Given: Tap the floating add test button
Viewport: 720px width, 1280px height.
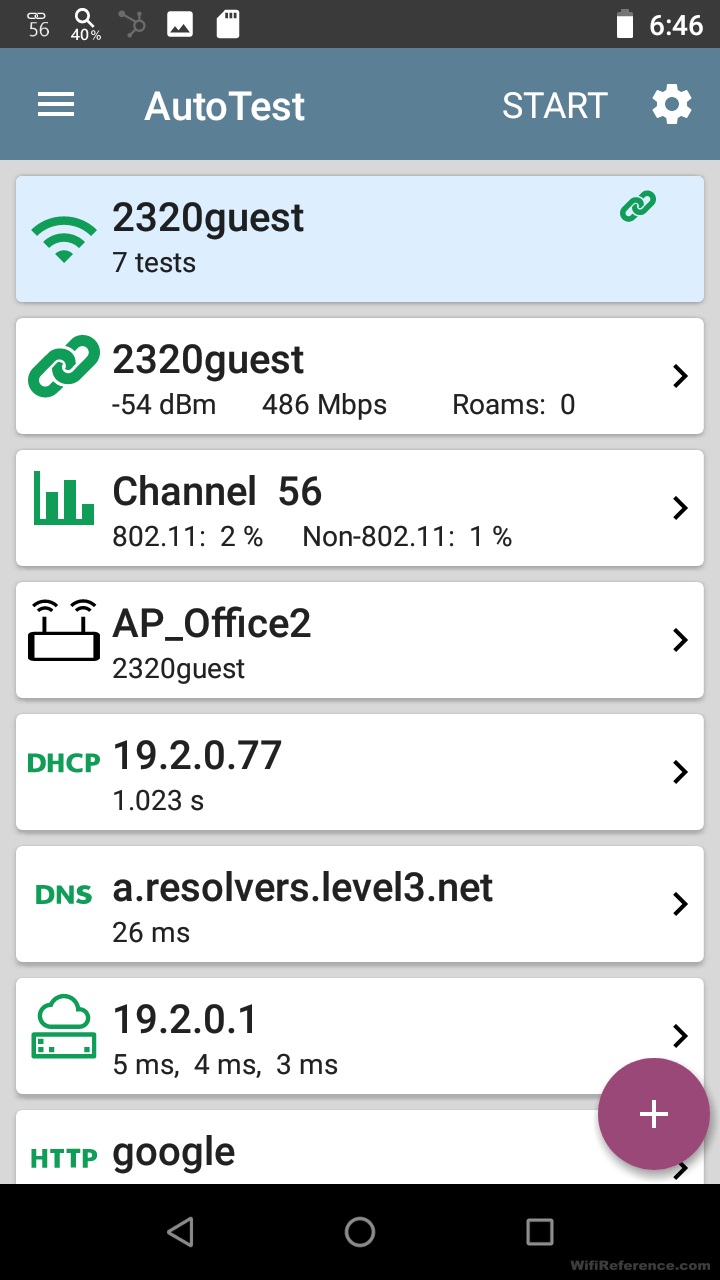Looking at the screenshot, I should (x=653, y=1114).
